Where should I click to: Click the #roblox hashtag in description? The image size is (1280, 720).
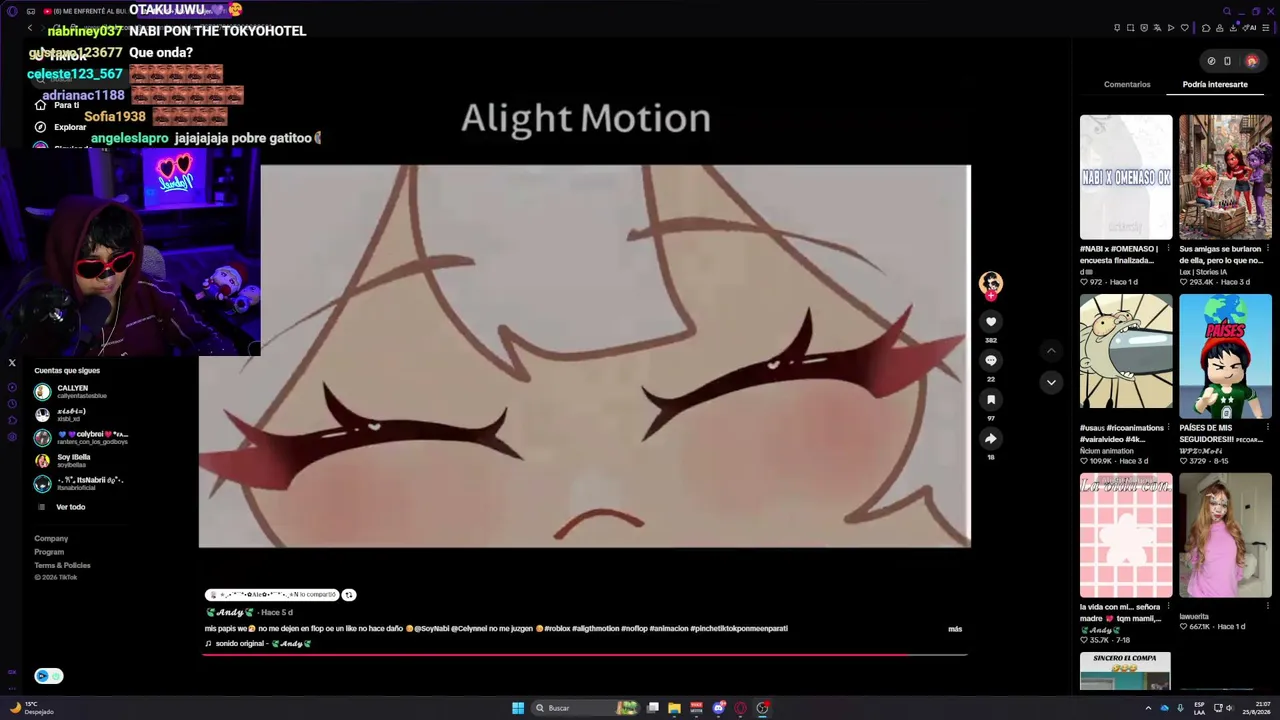coord(557,629)
